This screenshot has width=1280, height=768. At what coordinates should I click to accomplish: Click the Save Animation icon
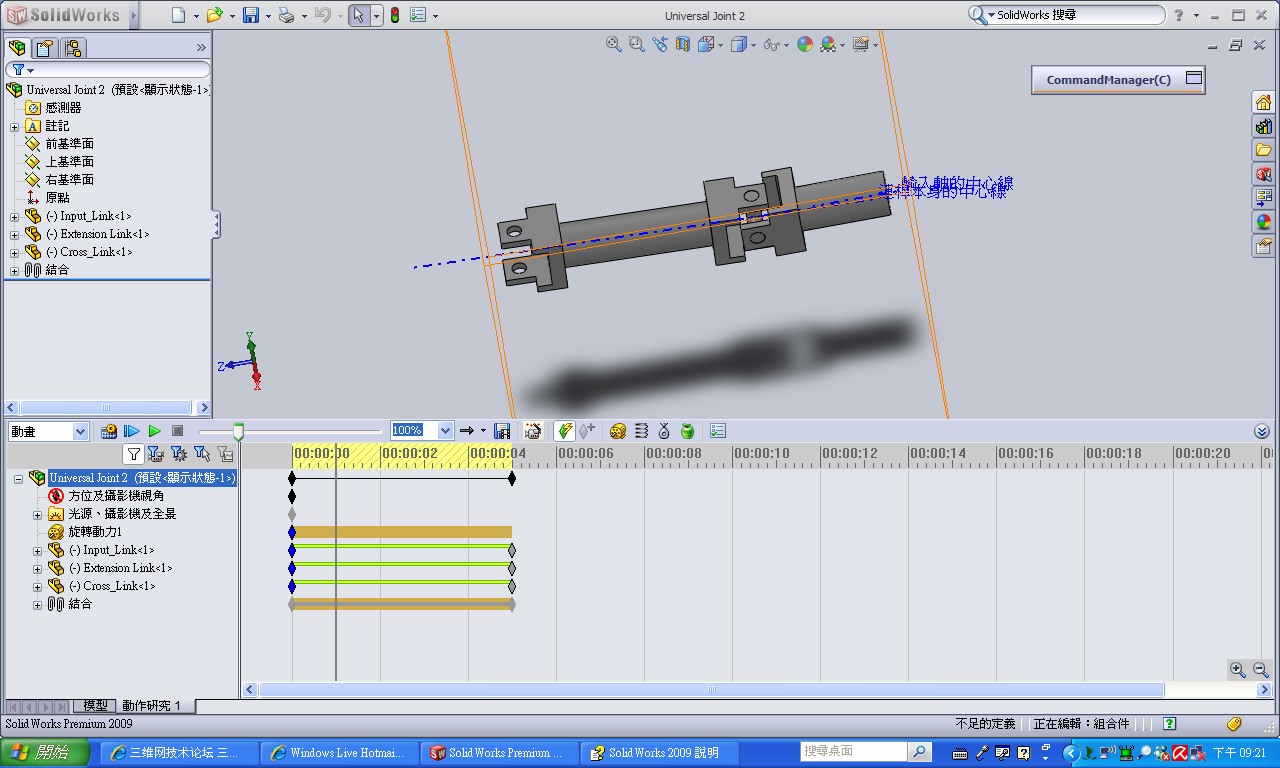point(502,430)
